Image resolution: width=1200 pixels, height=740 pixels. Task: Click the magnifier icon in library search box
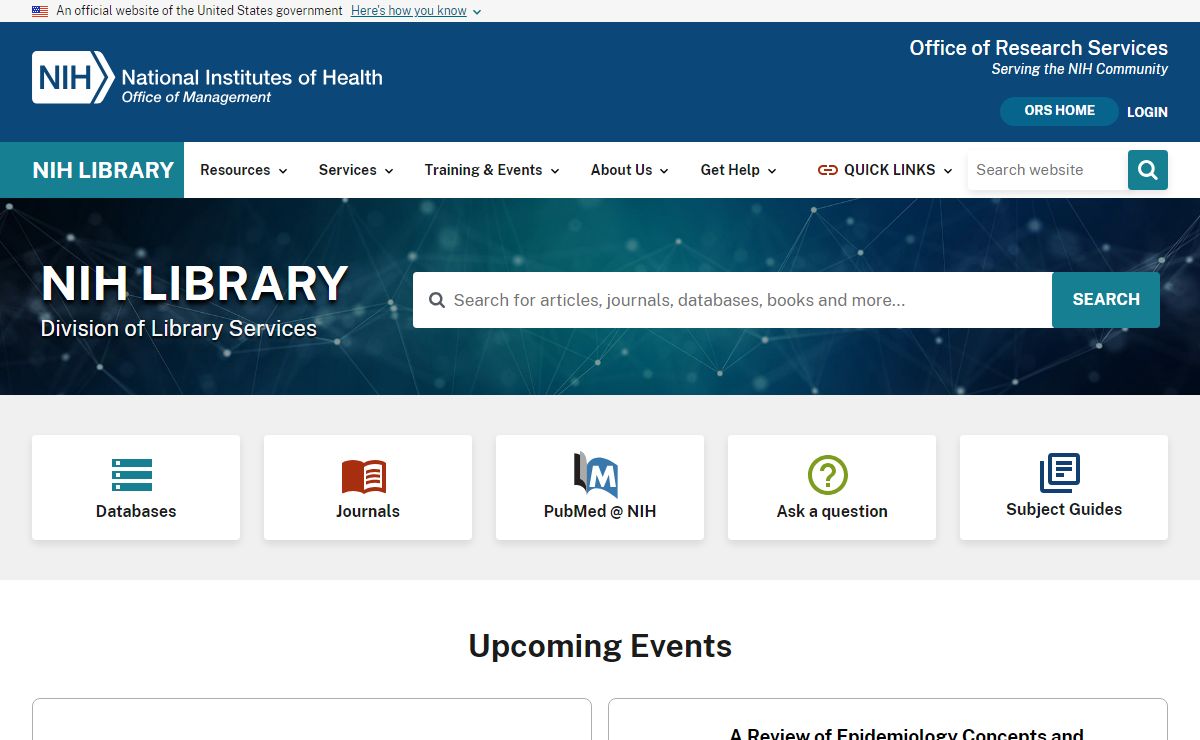[437, 300]
